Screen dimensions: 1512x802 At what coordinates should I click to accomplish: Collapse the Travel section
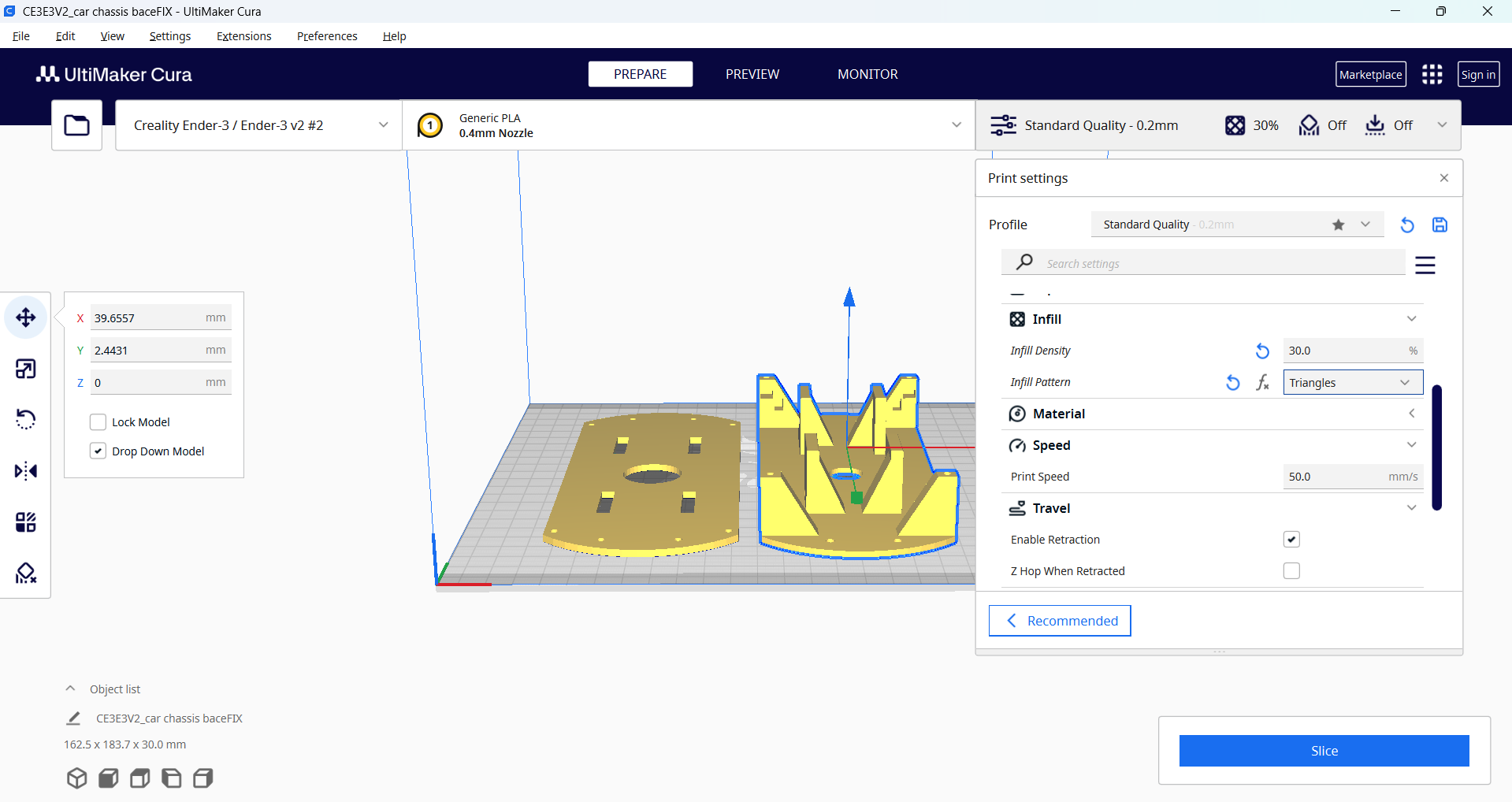coord(1412,508)
